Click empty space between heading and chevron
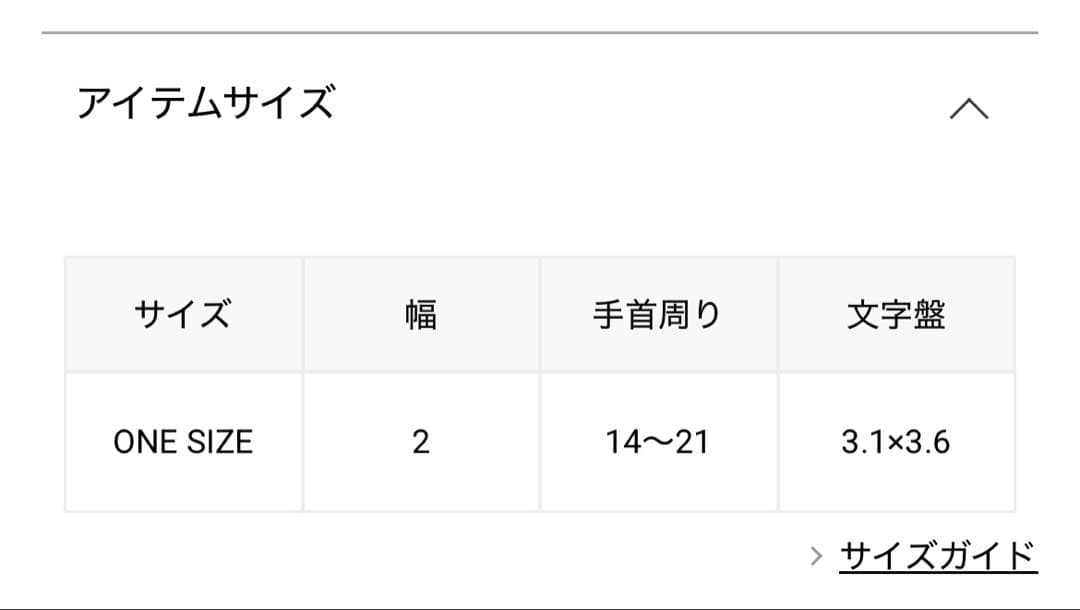The width and height of the screenshot is (1080, 610). point(640,106)
